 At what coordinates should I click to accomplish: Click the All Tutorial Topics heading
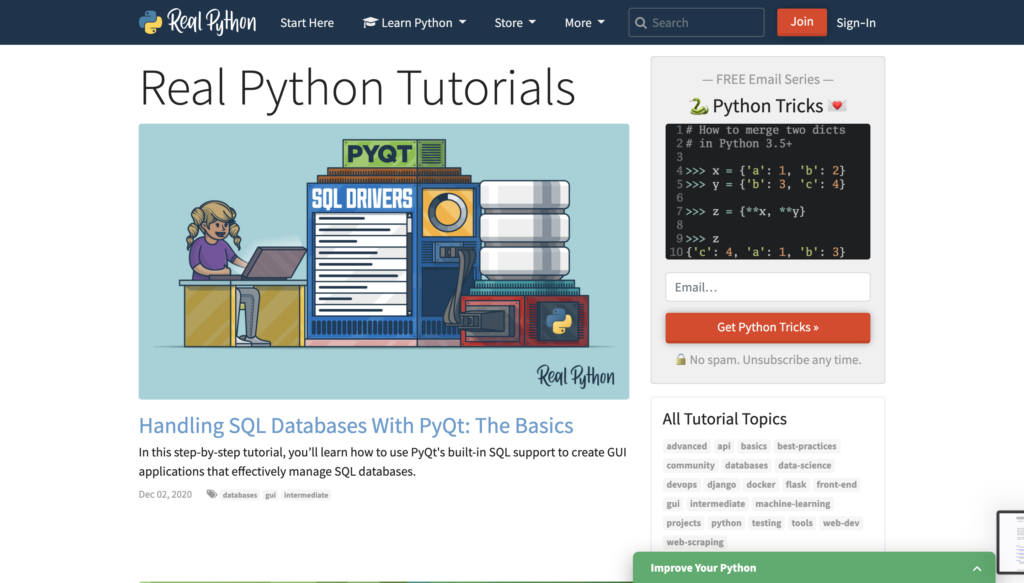pos(724,419)
